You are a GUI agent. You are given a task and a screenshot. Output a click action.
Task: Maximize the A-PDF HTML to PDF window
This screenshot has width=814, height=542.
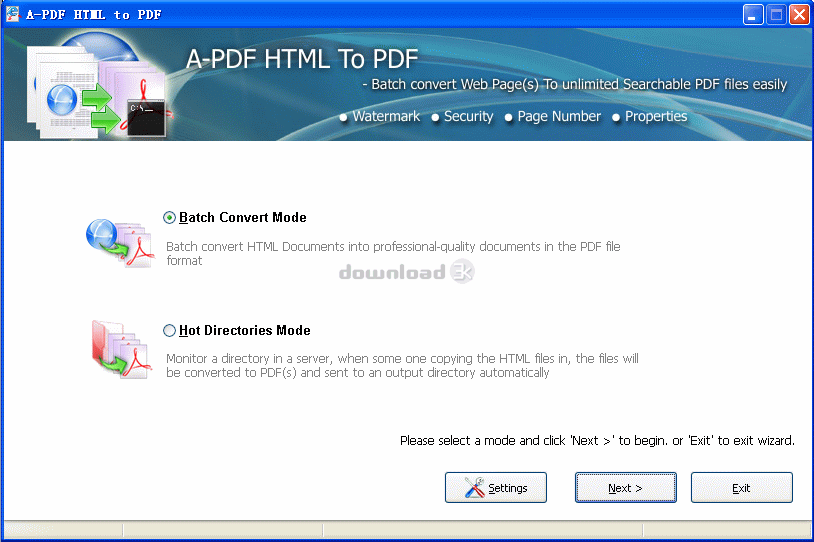tap(776, 15)
